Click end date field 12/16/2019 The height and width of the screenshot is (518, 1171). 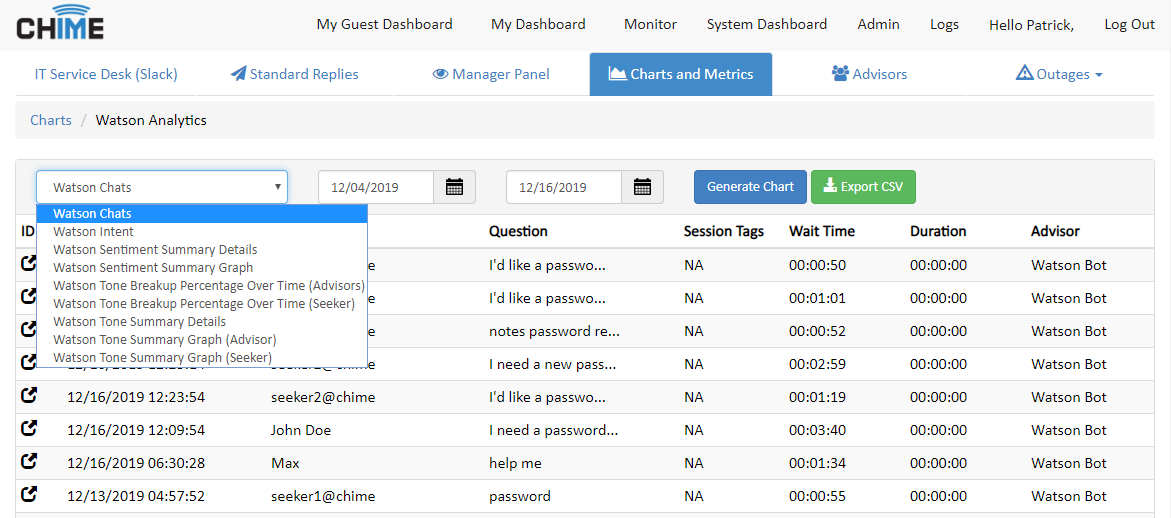click(565, 187)
